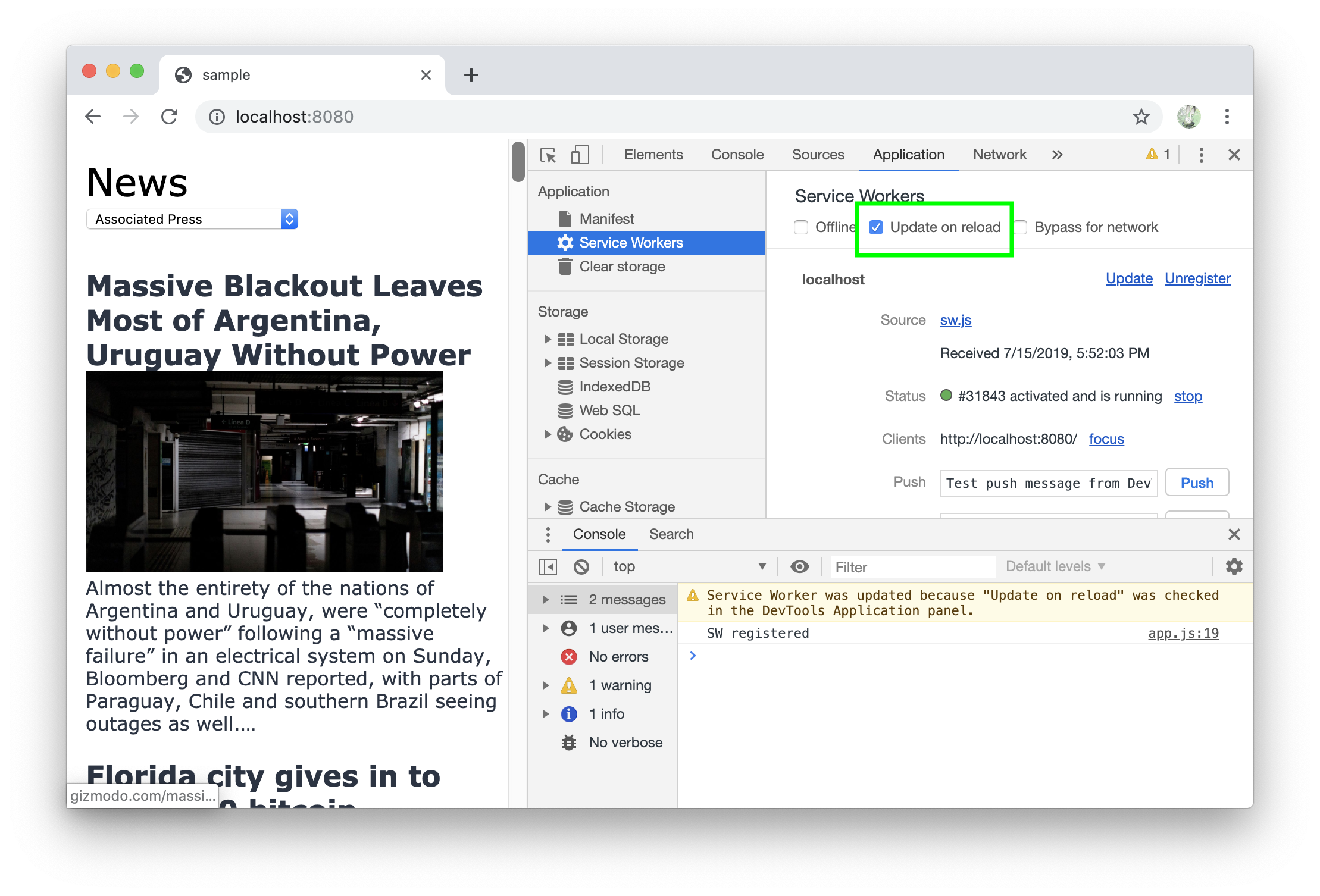Toggle the console sidebar icon
Image resolution: width=1320 pixels, height=896 pixels.
click(548, 567)
